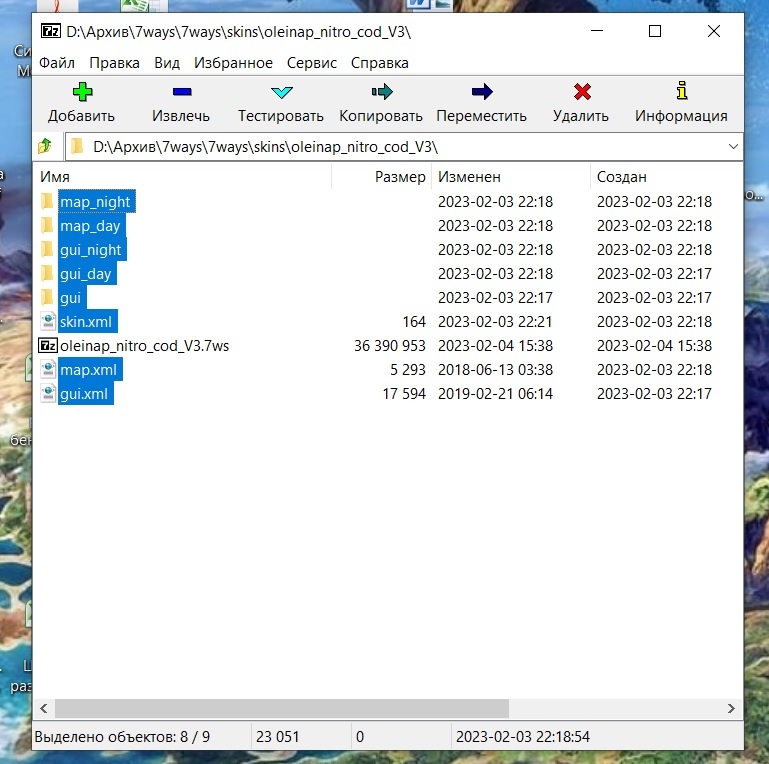The height and width of the screenshot is (764, 769).
Task: Open the Файл menu
Action: pyautogui.click(x=57, y=63)
